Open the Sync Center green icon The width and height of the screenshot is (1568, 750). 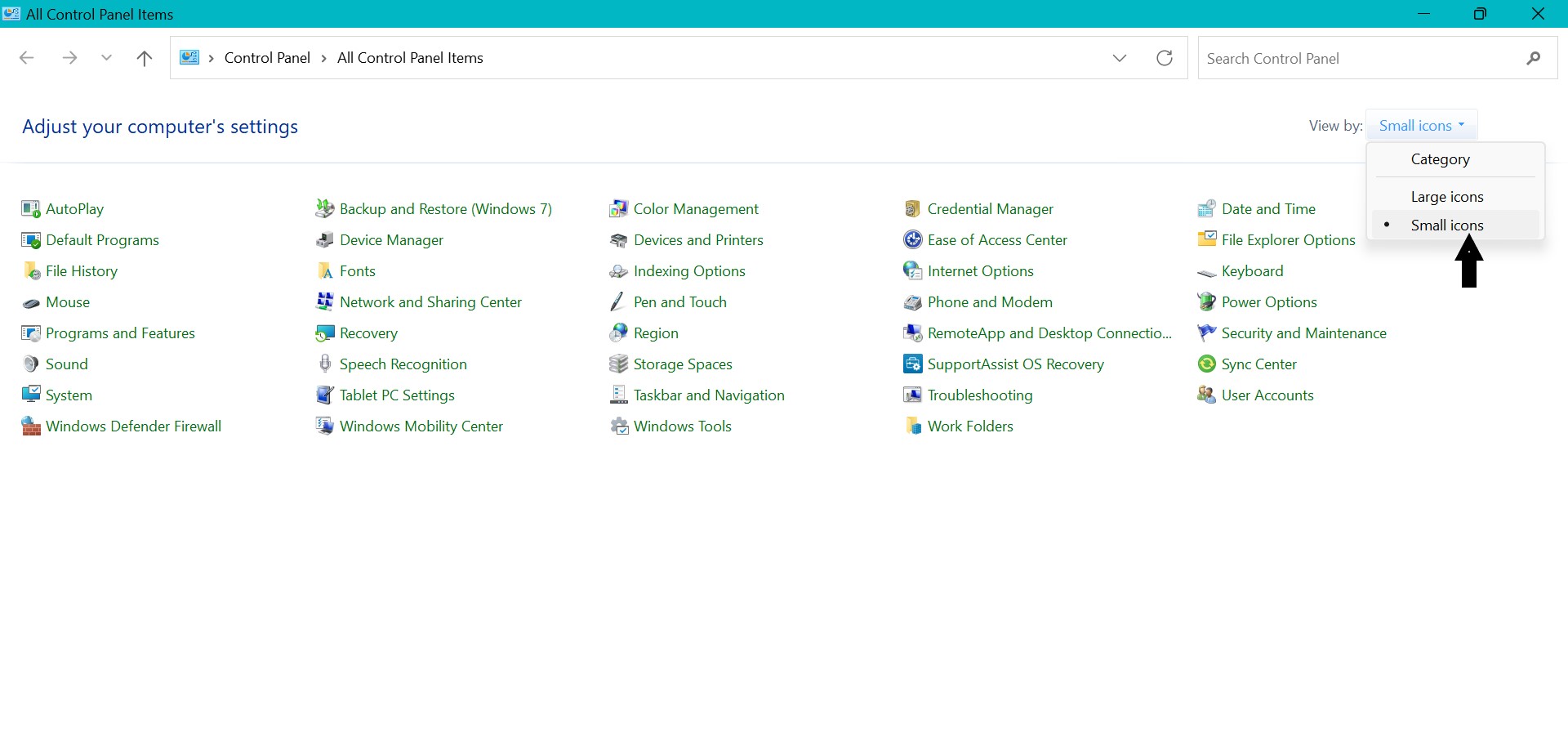(1207, 364)
